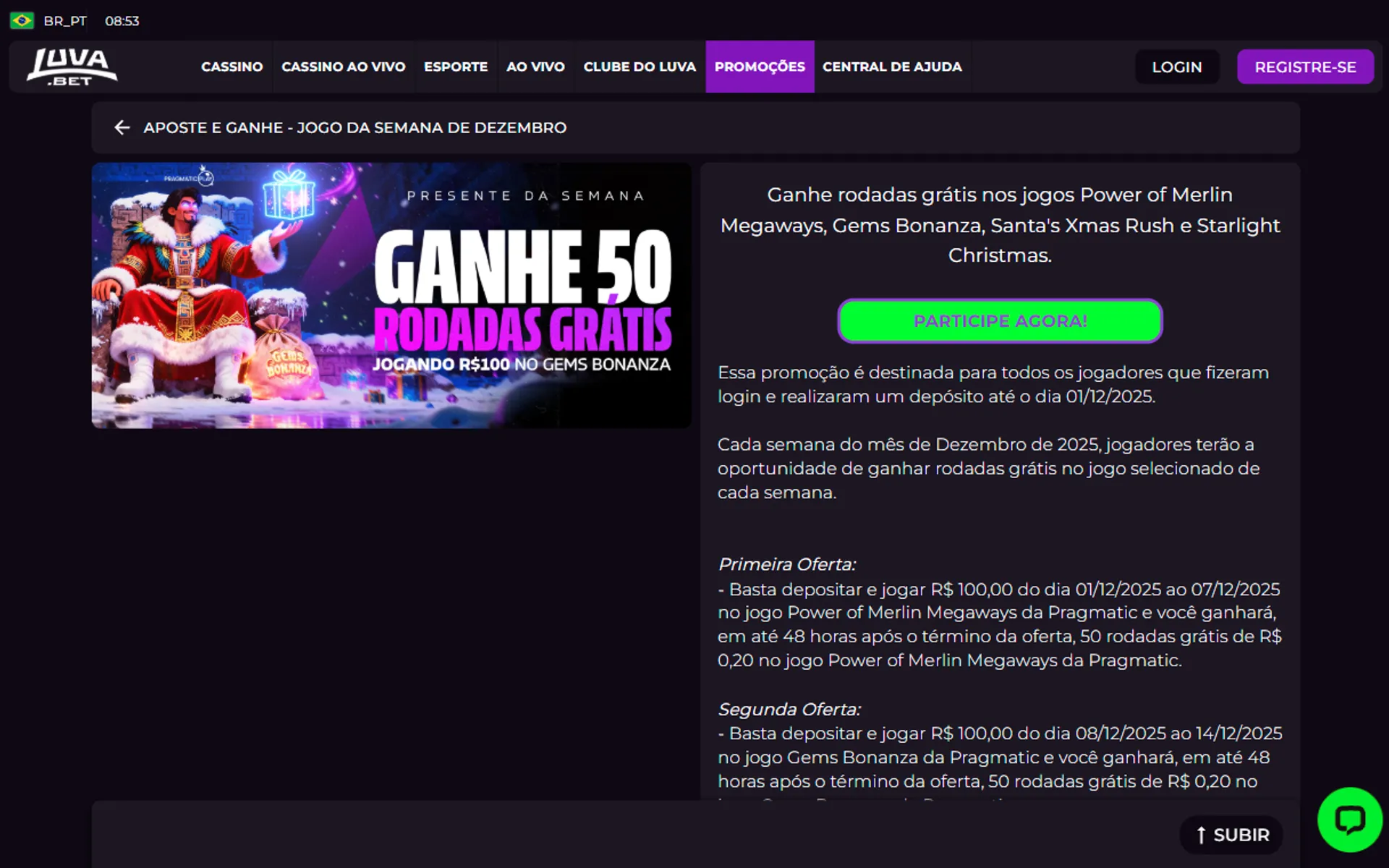Click the Luva.bet logo

point(72,67)
